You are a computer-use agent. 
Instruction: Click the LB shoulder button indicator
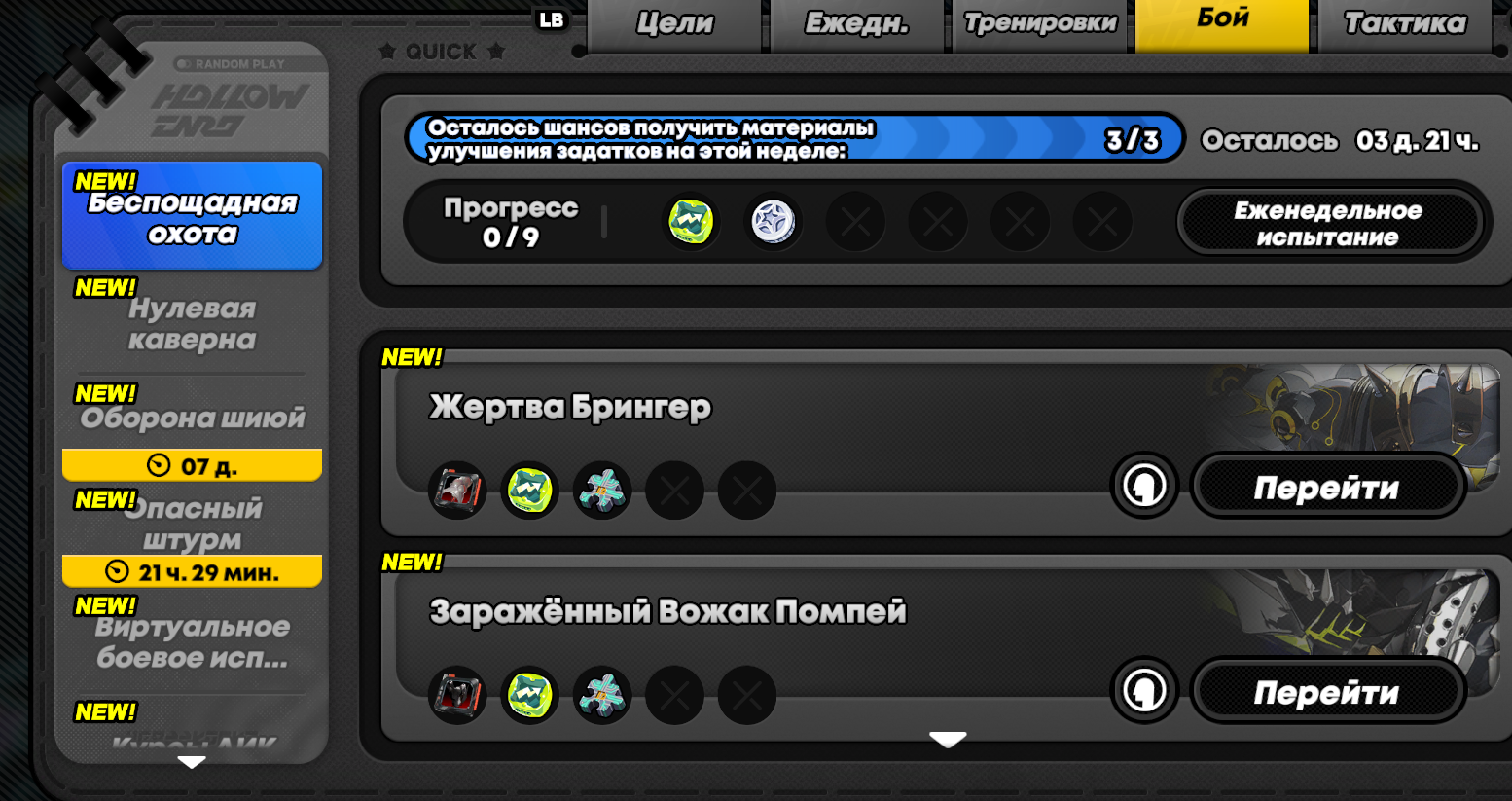552,20
